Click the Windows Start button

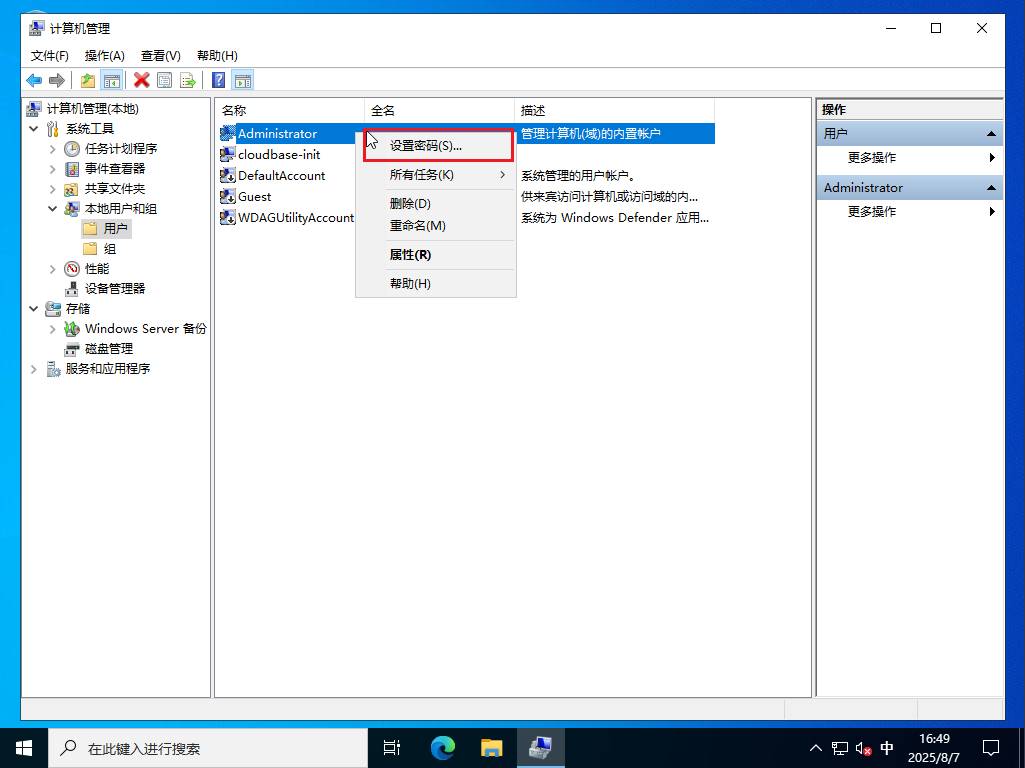coord(24,748)
